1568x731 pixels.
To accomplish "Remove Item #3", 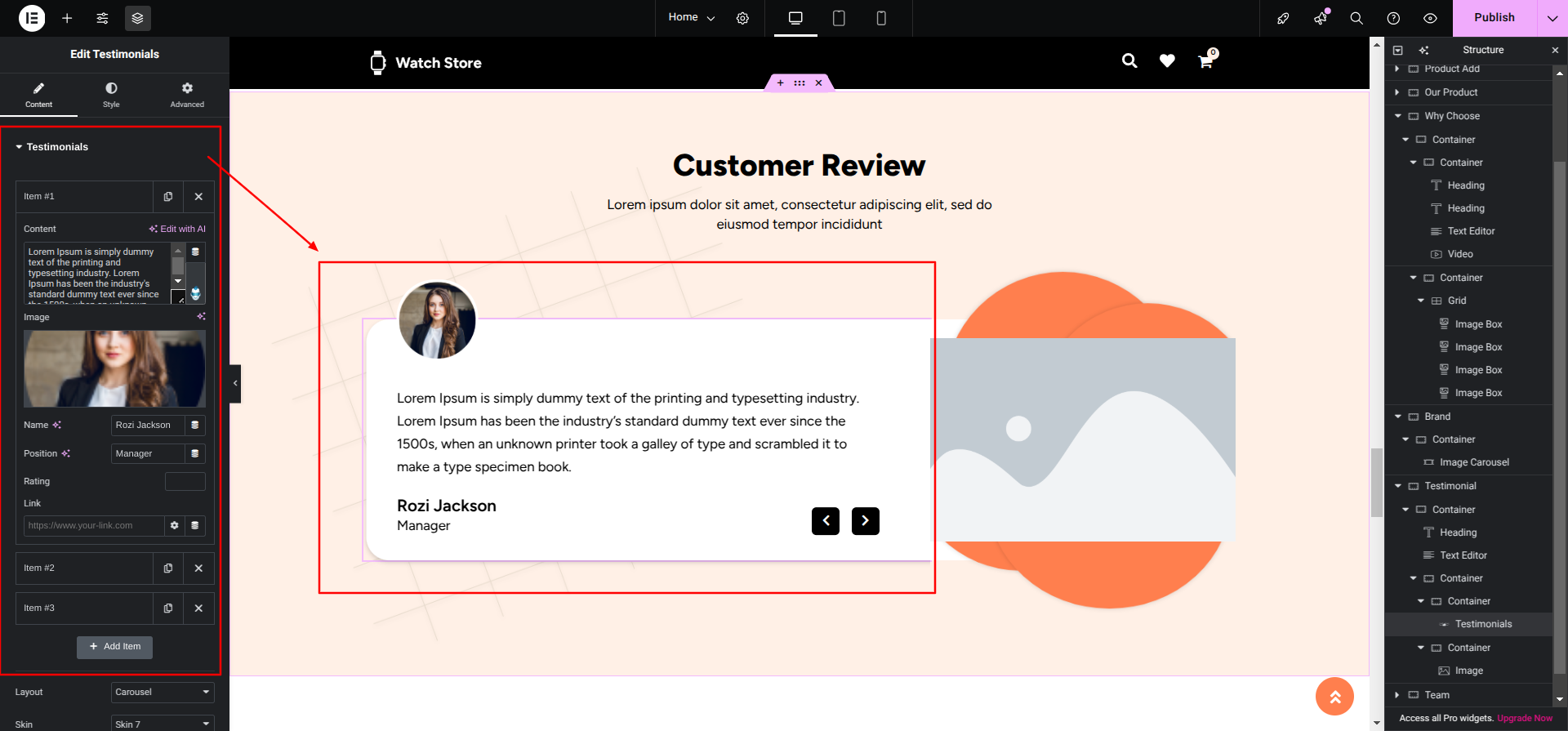I will (198, 608).
